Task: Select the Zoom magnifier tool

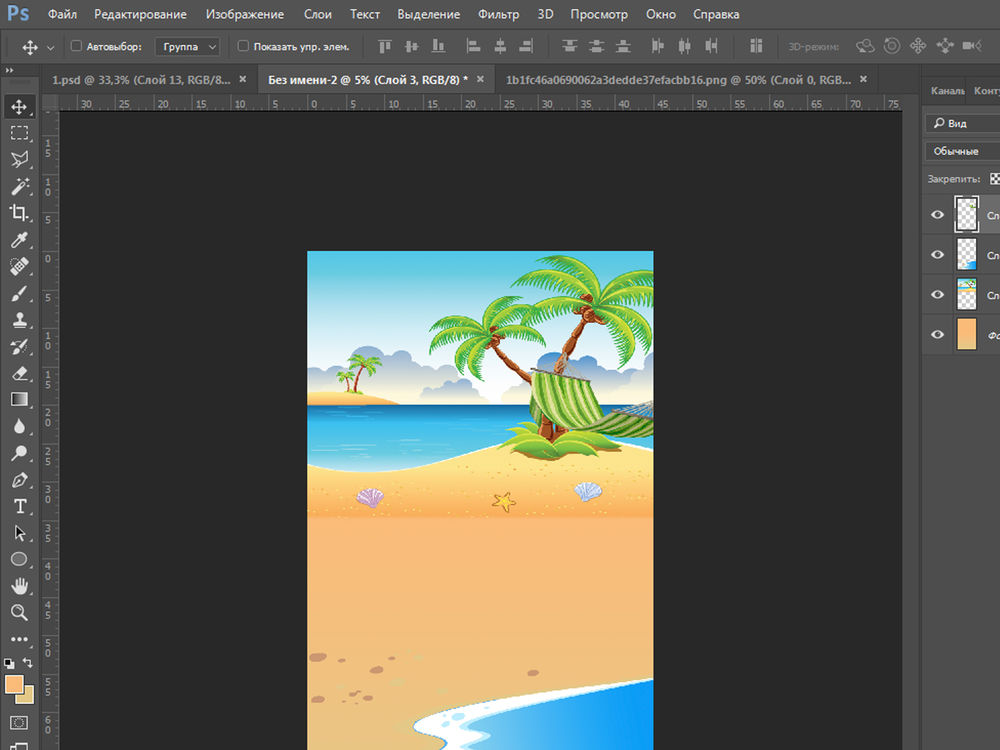Action: [x=19, y=612]
